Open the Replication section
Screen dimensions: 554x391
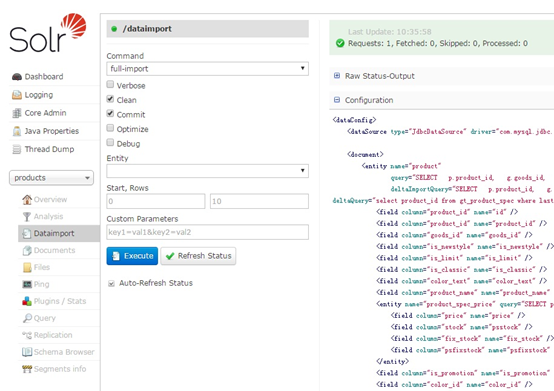pos(53,335)
